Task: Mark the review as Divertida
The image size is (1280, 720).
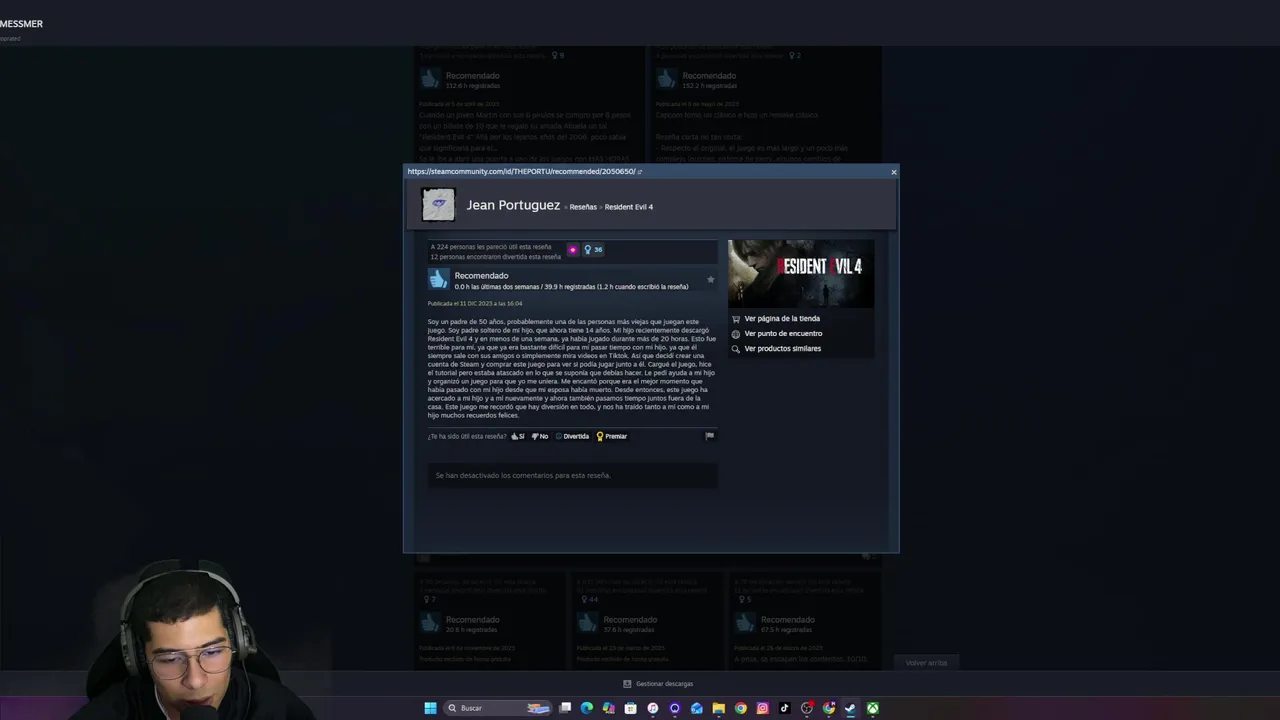Action: (x=572, y=436)
